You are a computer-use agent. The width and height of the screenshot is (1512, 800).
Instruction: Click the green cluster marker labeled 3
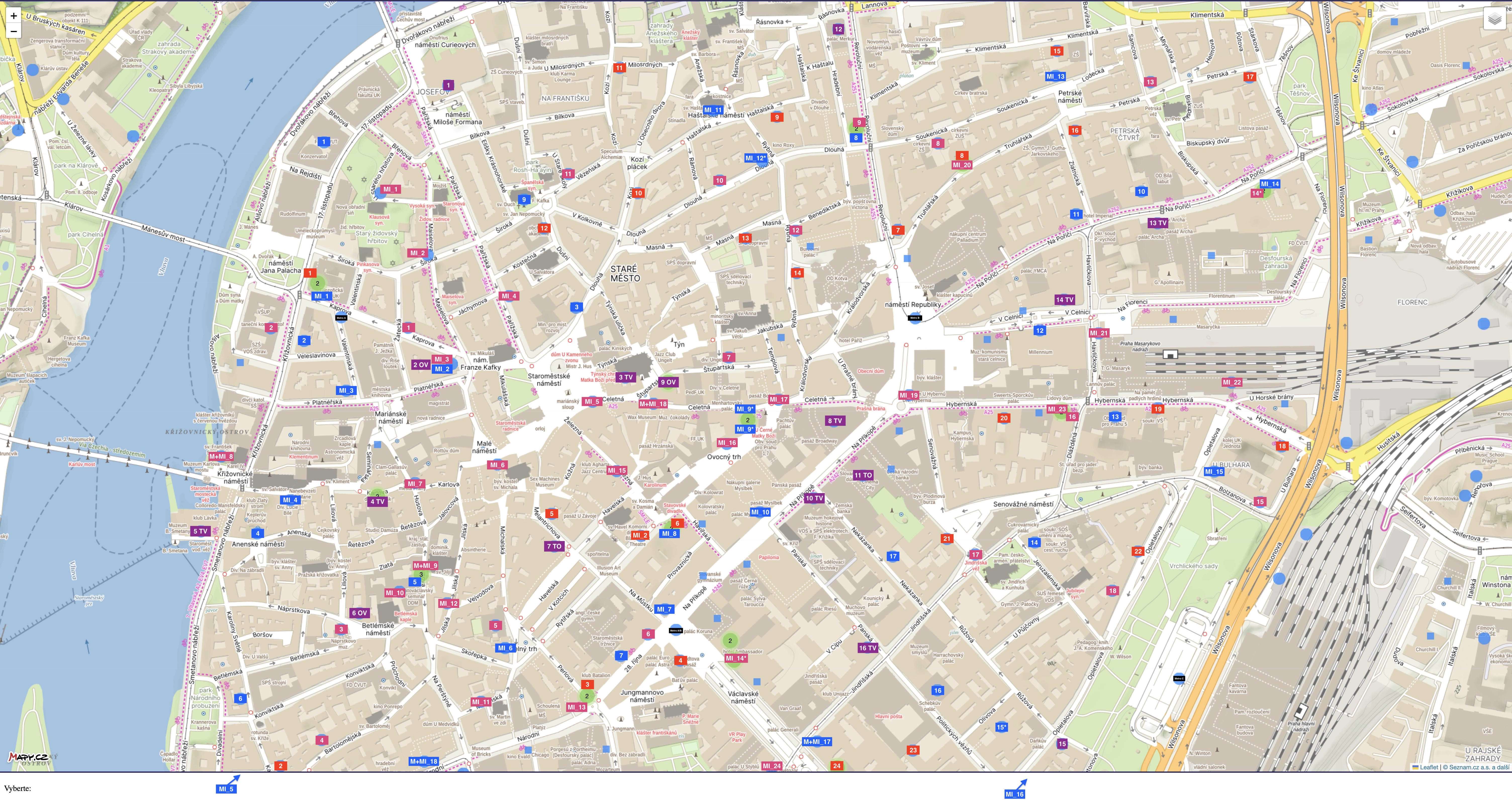pyautogui.click(x=421, y=575)
